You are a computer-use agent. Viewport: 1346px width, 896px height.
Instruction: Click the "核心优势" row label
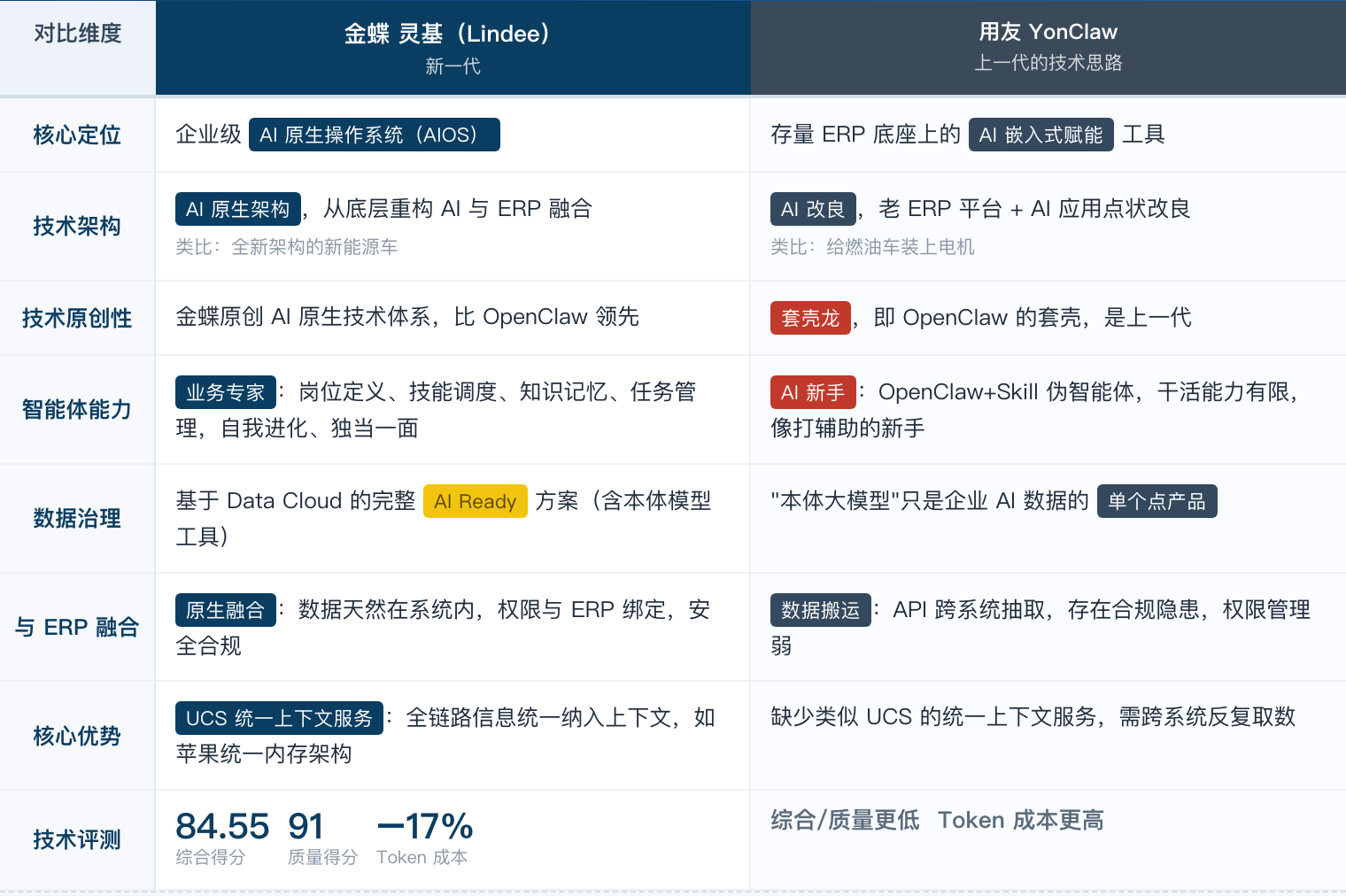pyautogui.click(x=77, y=736)
